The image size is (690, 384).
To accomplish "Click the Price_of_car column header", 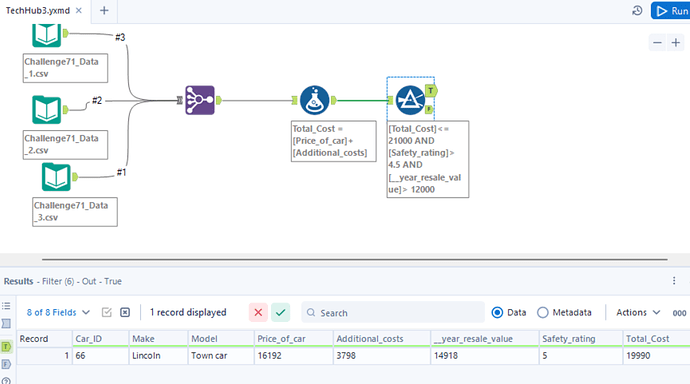I will coord(294,339).
